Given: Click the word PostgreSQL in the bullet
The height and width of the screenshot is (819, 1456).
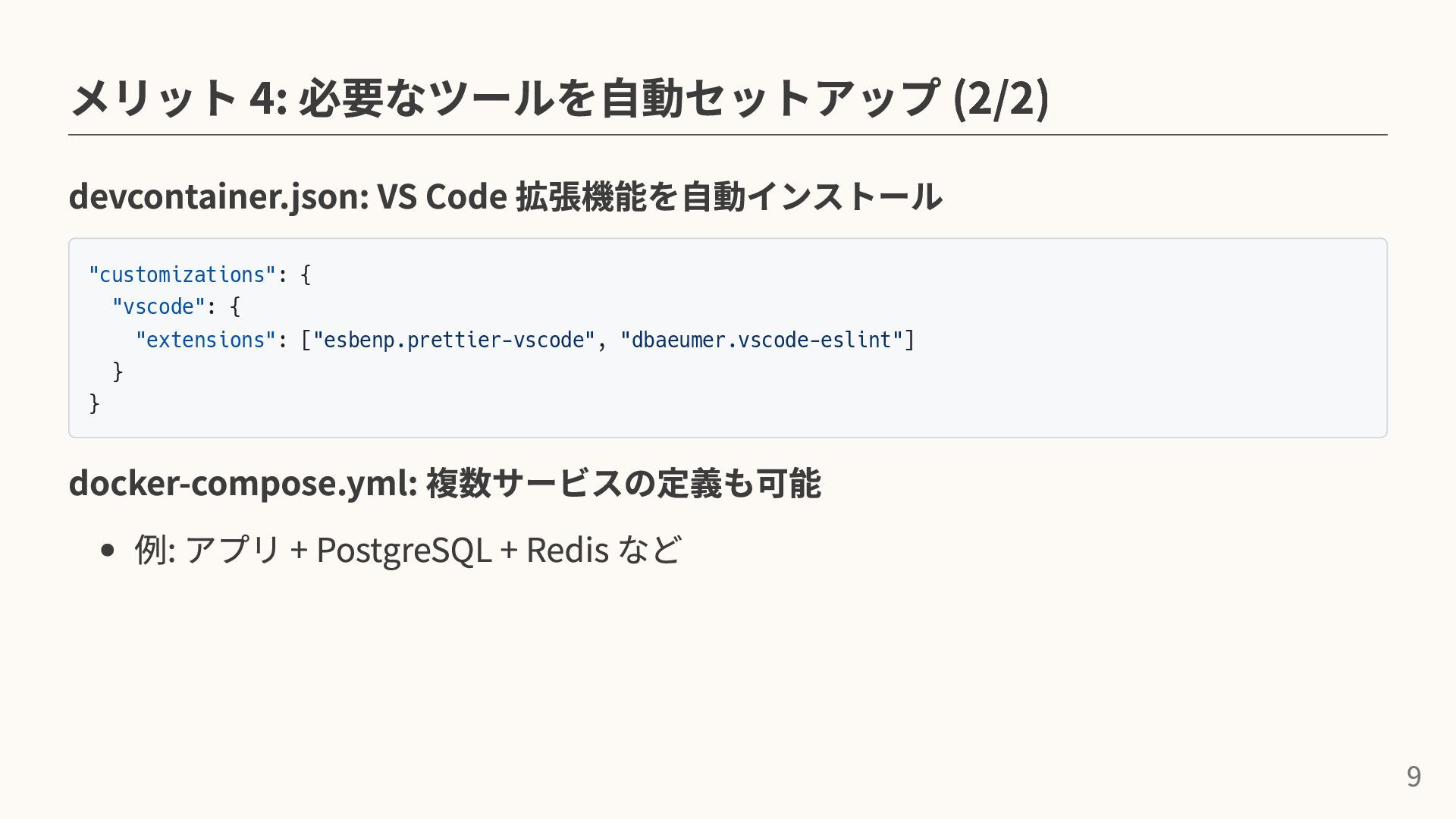Looking at the screenshot, I should (x=403, y=550).
